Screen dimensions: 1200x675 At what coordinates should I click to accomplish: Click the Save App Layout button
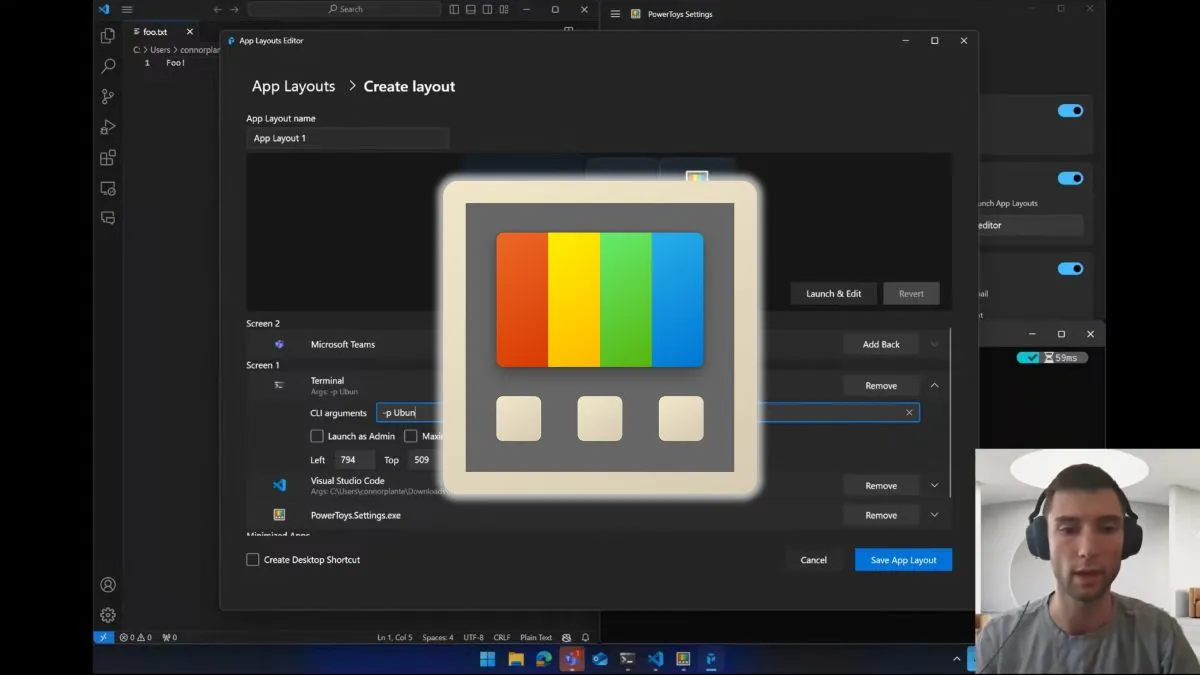pos(903,560)
